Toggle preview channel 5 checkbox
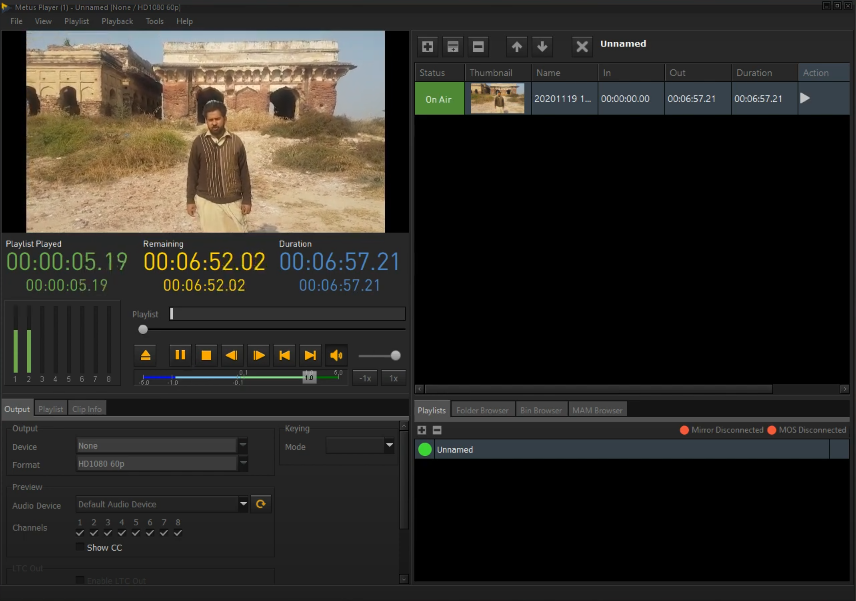 click(136, 533)
